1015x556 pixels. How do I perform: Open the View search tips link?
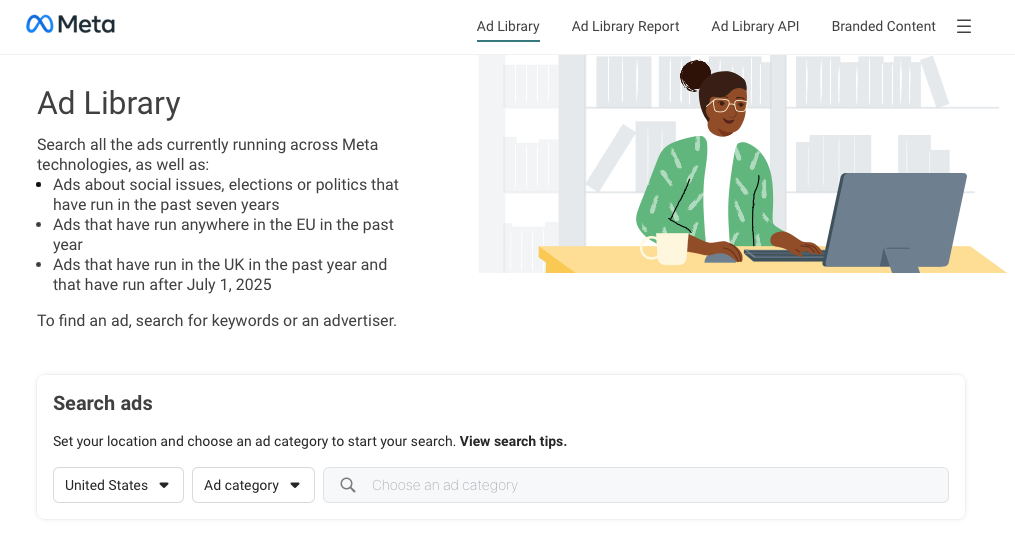(513, 441)
